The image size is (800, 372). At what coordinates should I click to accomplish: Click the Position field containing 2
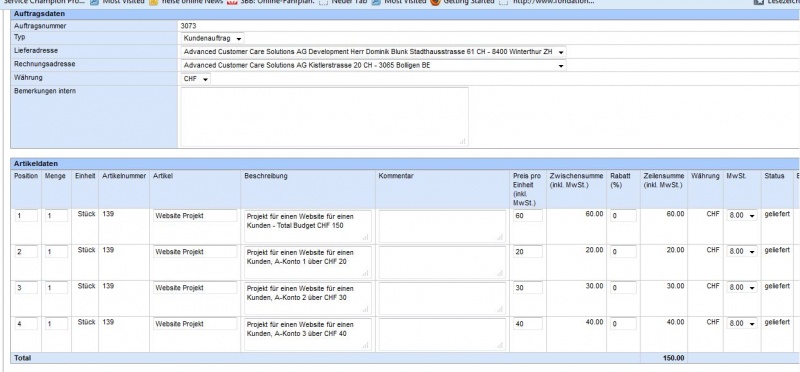pos(26,252)
